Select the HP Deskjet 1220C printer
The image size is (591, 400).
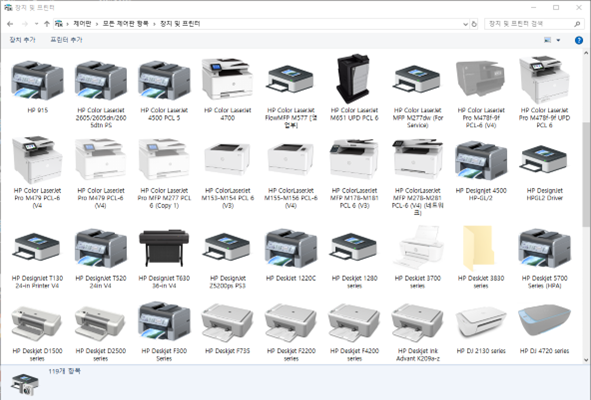[x=291, y=254]
